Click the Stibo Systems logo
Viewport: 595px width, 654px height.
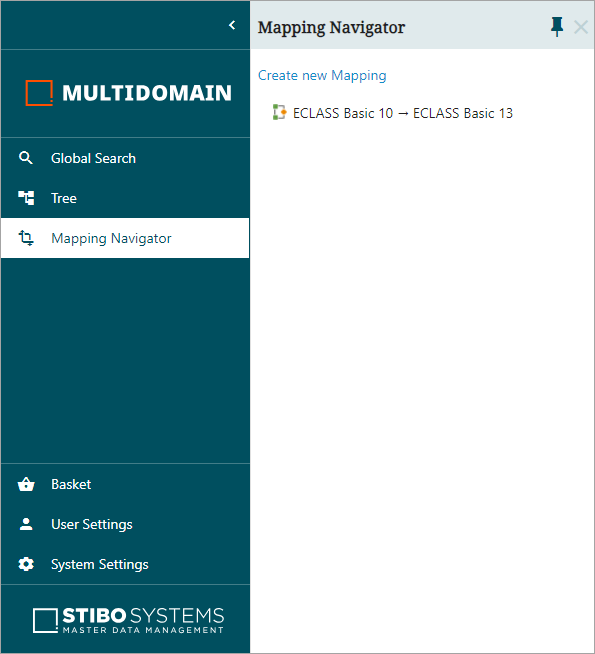(128, 620)
